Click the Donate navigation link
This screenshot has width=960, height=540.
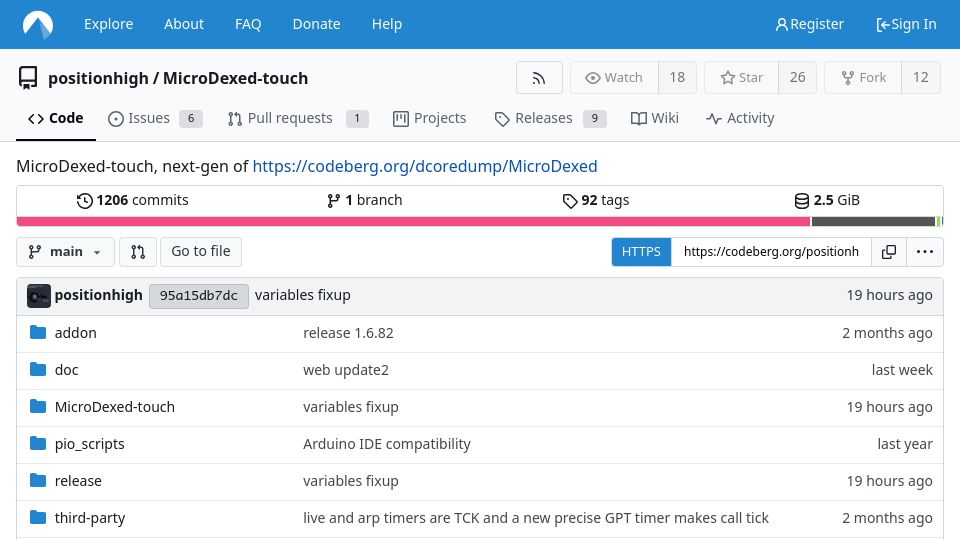tap(317, 24)
